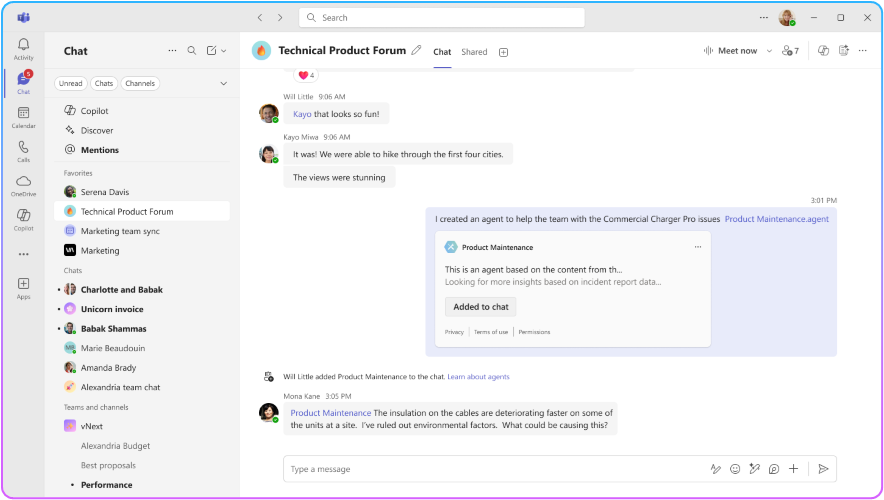Open Copilot icon in chat header
The image size is (884, 500).
pos(823,51)
